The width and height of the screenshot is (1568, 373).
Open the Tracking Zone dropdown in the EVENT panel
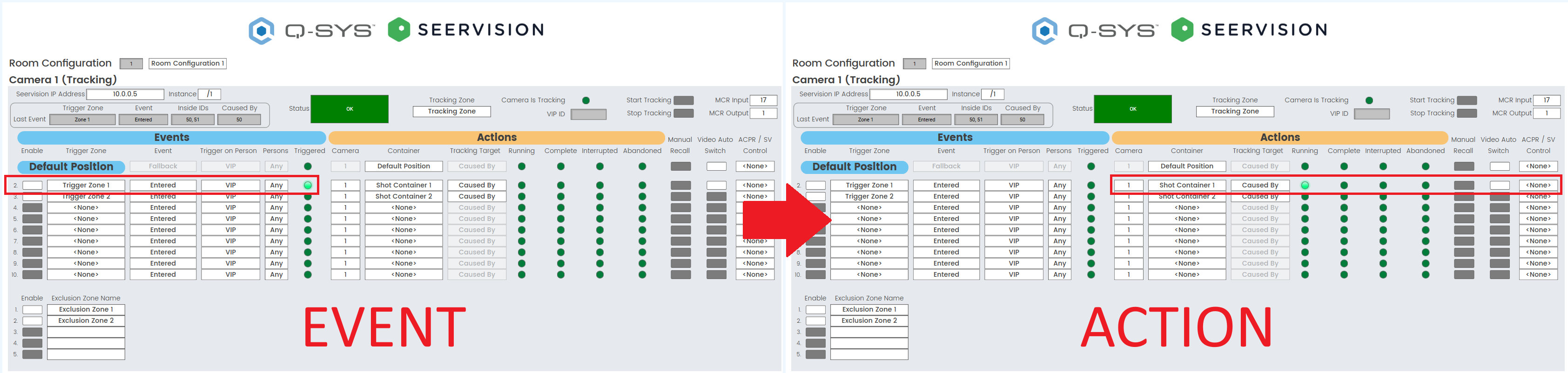(451, 111)
